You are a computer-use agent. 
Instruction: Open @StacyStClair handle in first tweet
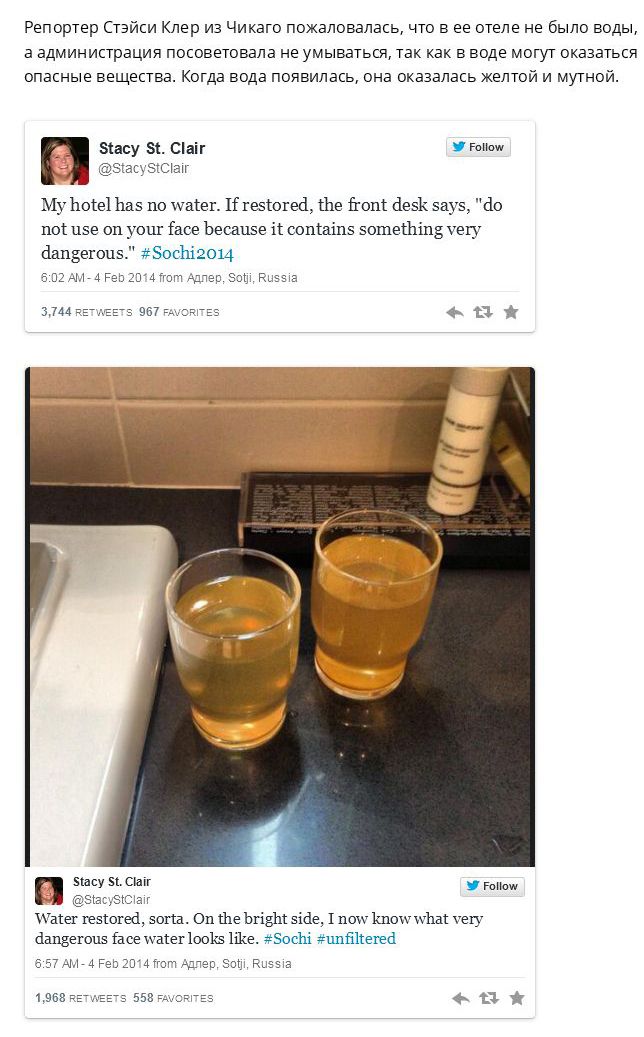click(x=143, y=169)
